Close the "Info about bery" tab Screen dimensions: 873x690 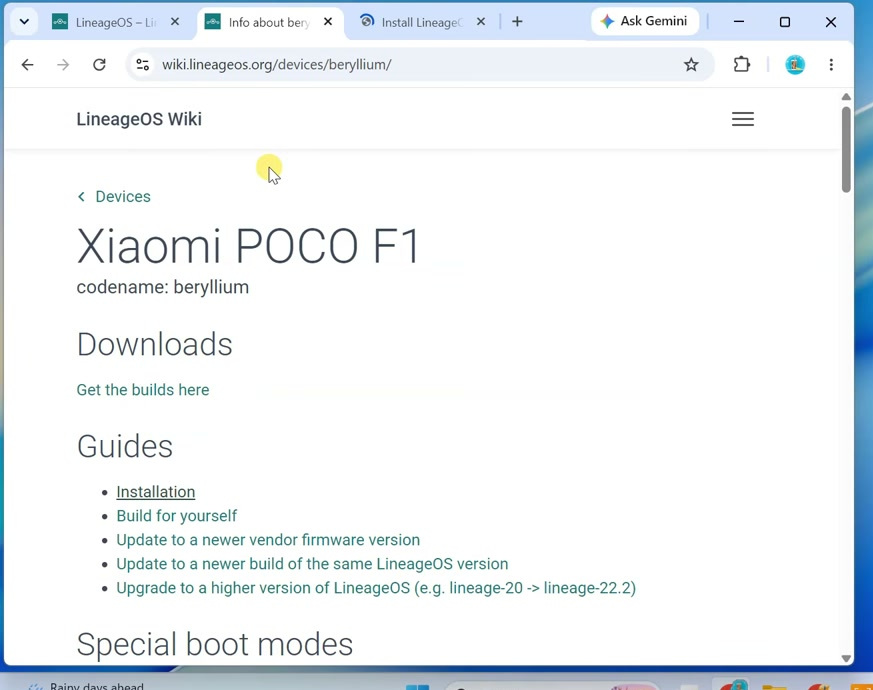328,22
